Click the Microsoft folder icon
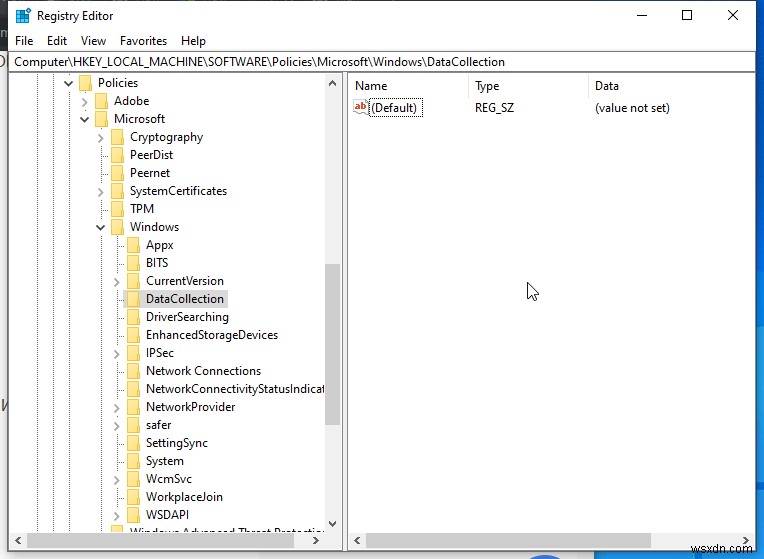 tap(101, 119)
